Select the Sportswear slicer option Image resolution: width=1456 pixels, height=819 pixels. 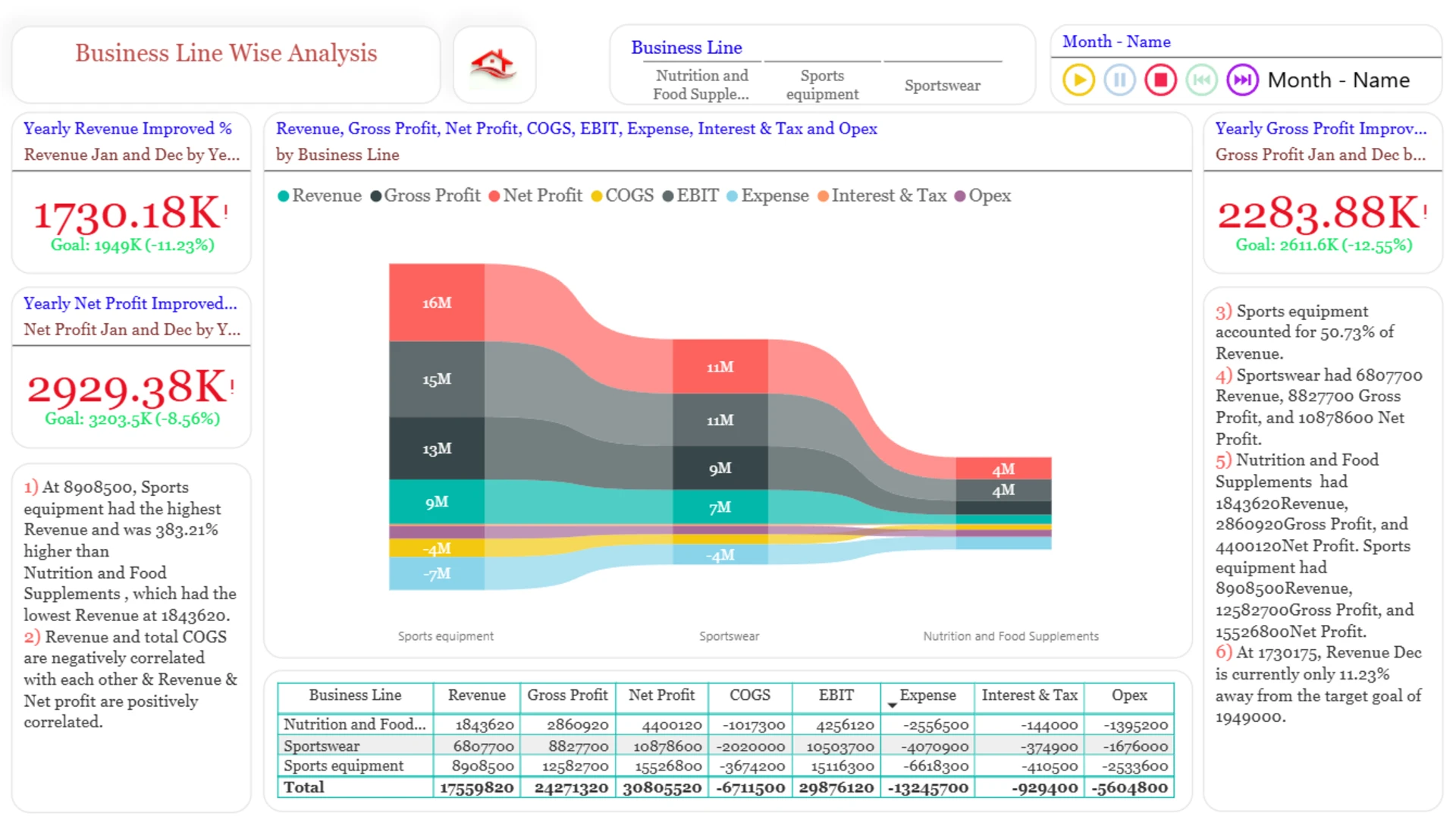tap(942, 85)
